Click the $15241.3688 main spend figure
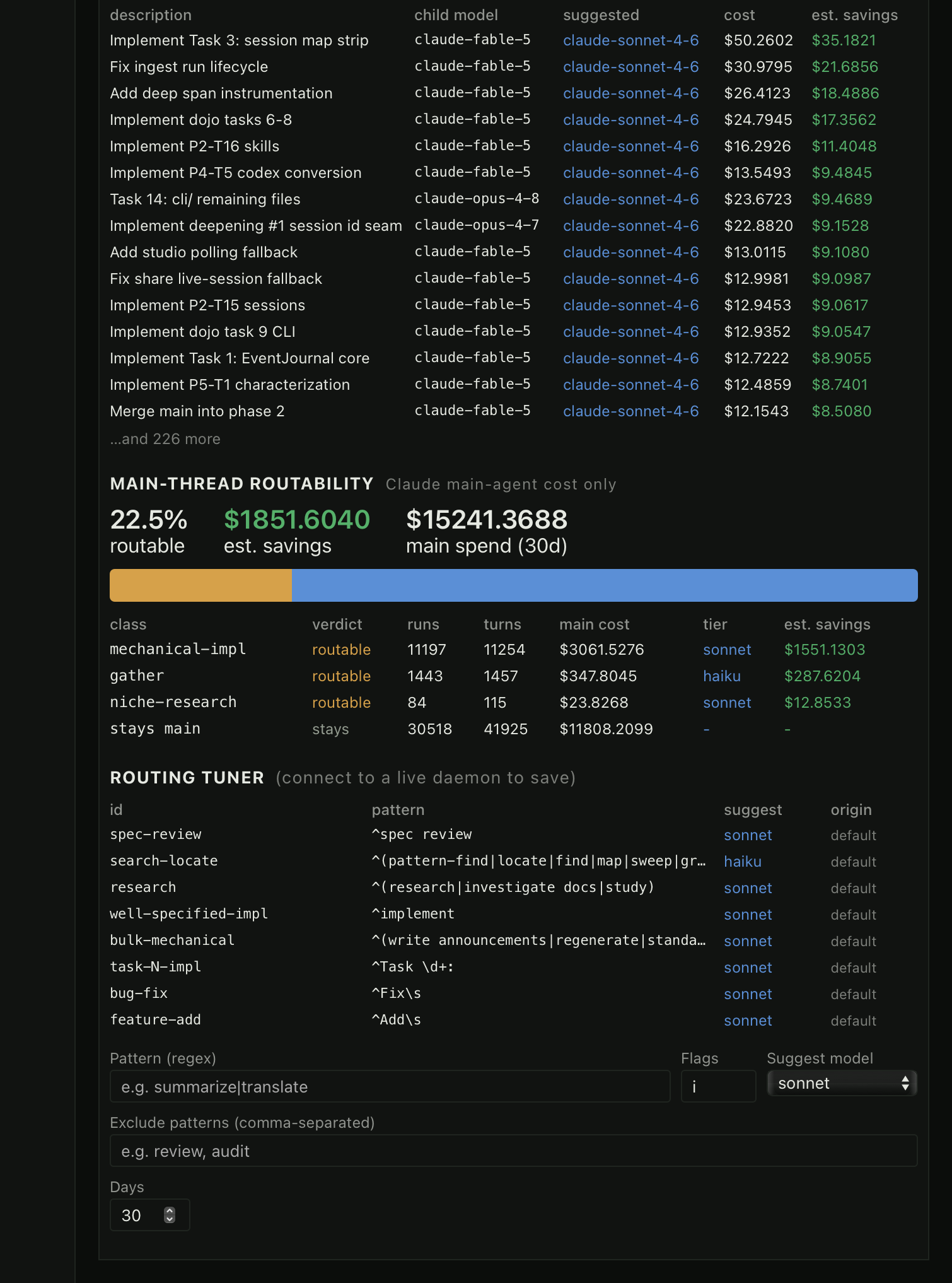 coord(487,520)
